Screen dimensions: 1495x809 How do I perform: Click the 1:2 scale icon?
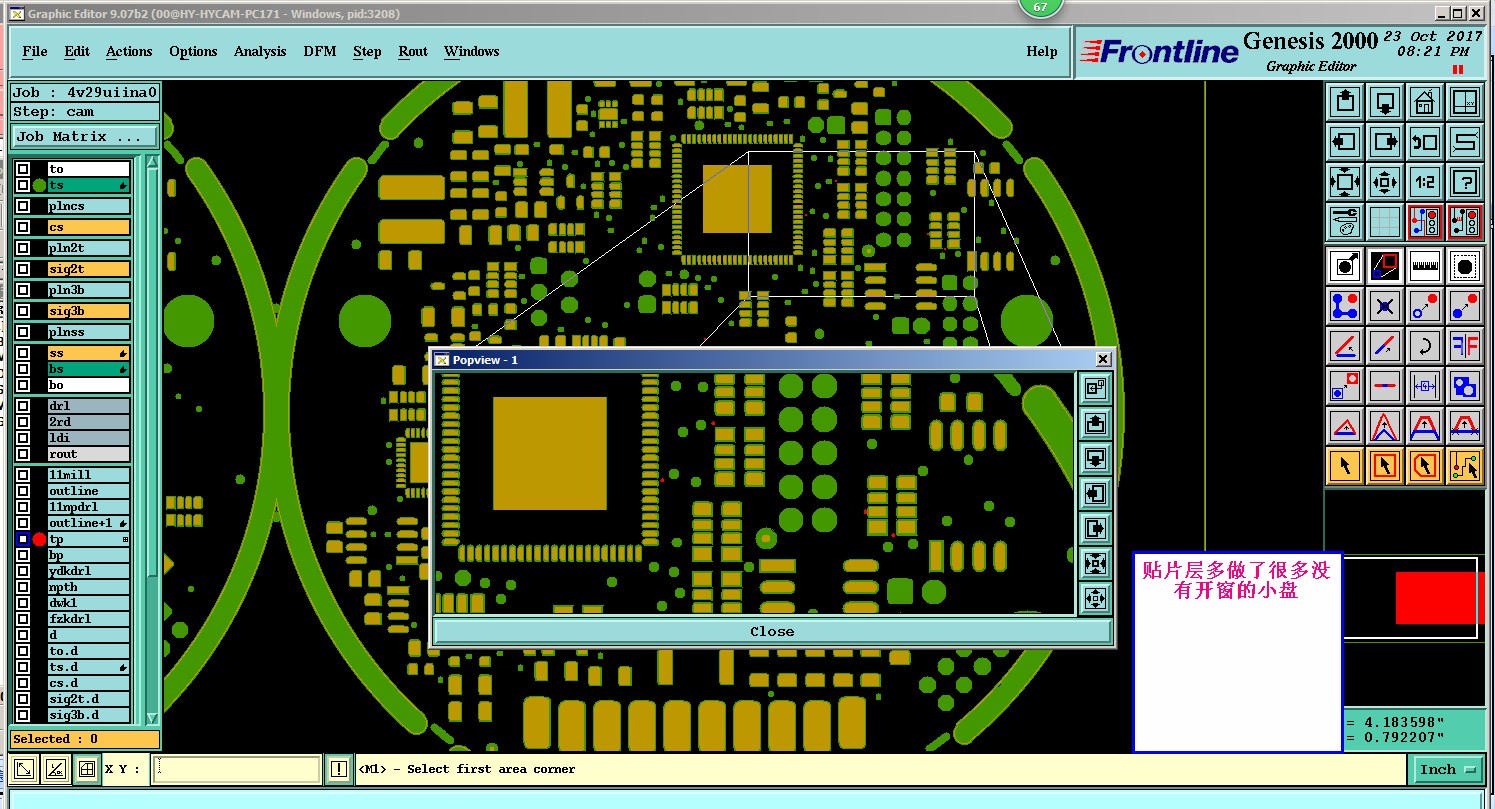pos(1425,182)
